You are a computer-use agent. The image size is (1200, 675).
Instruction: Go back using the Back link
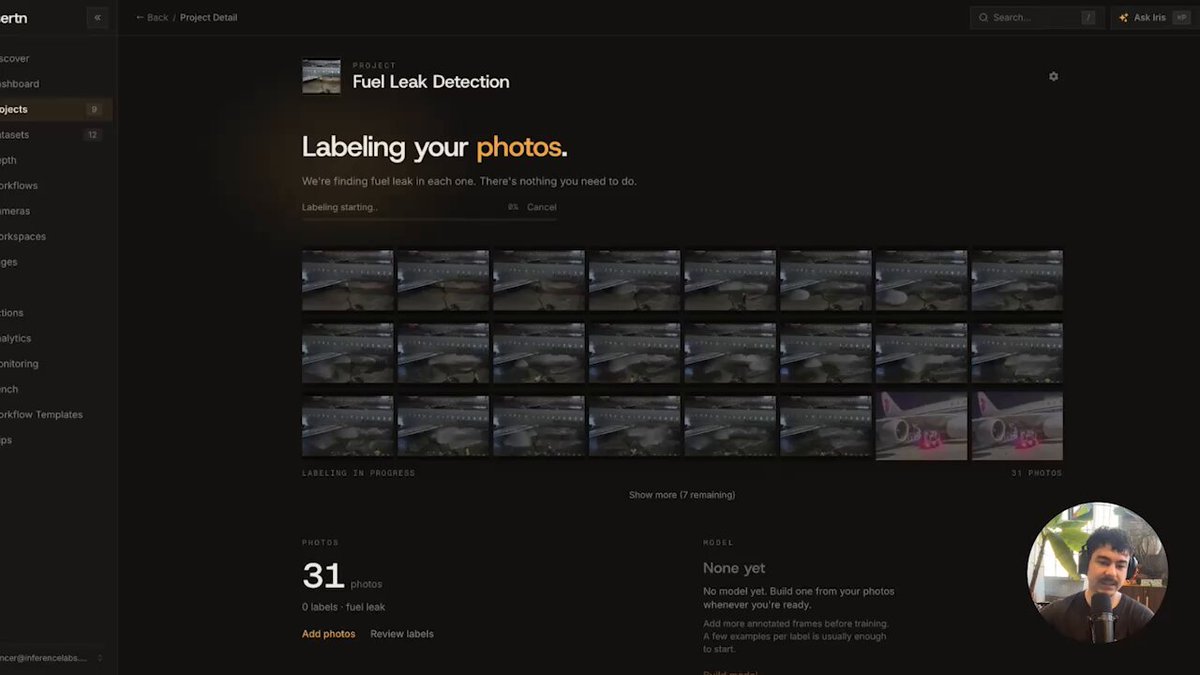pyautogui.click(x=152, y=17)
